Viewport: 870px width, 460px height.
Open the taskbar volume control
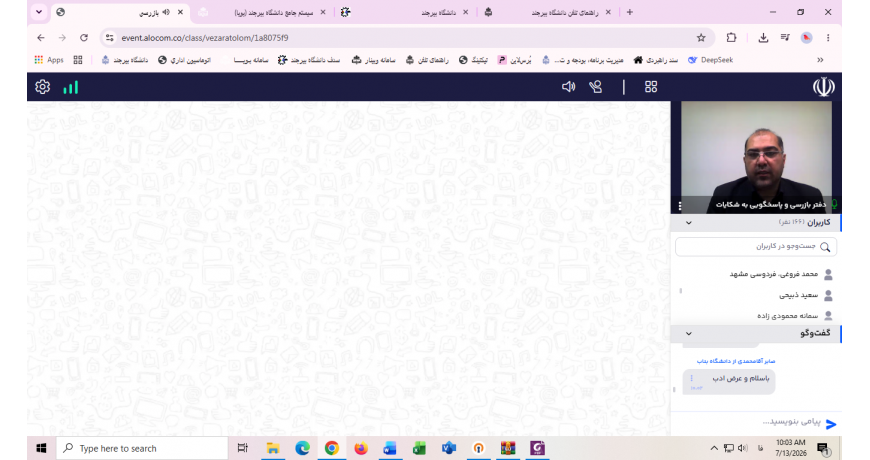pos(743,448)
